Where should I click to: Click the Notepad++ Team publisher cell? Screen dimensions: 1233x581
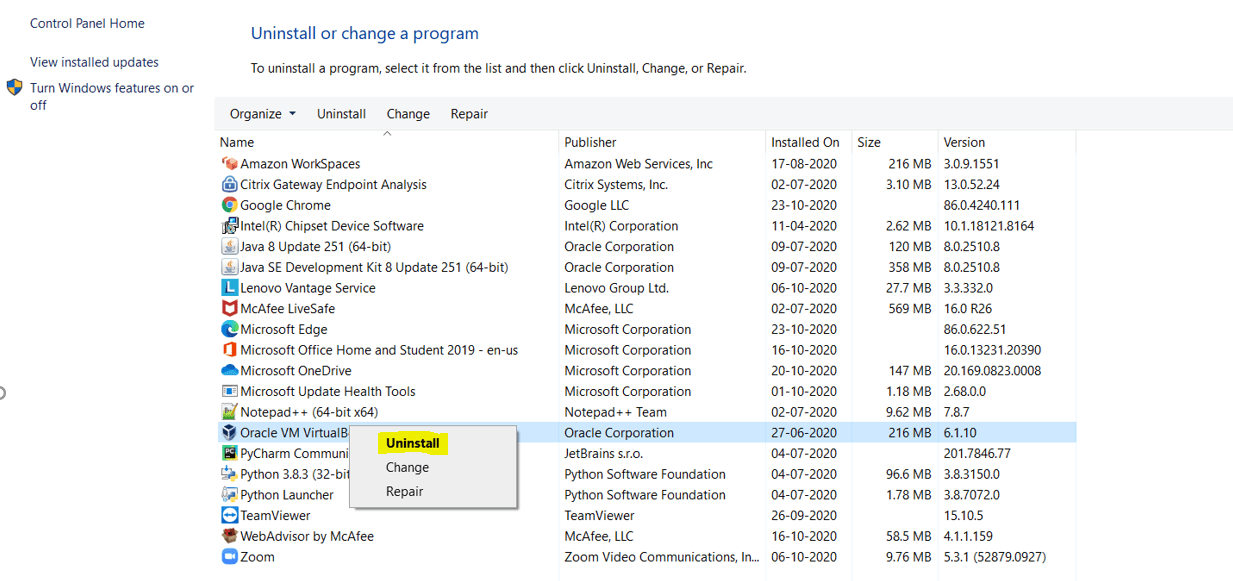[x=615, y=412]
